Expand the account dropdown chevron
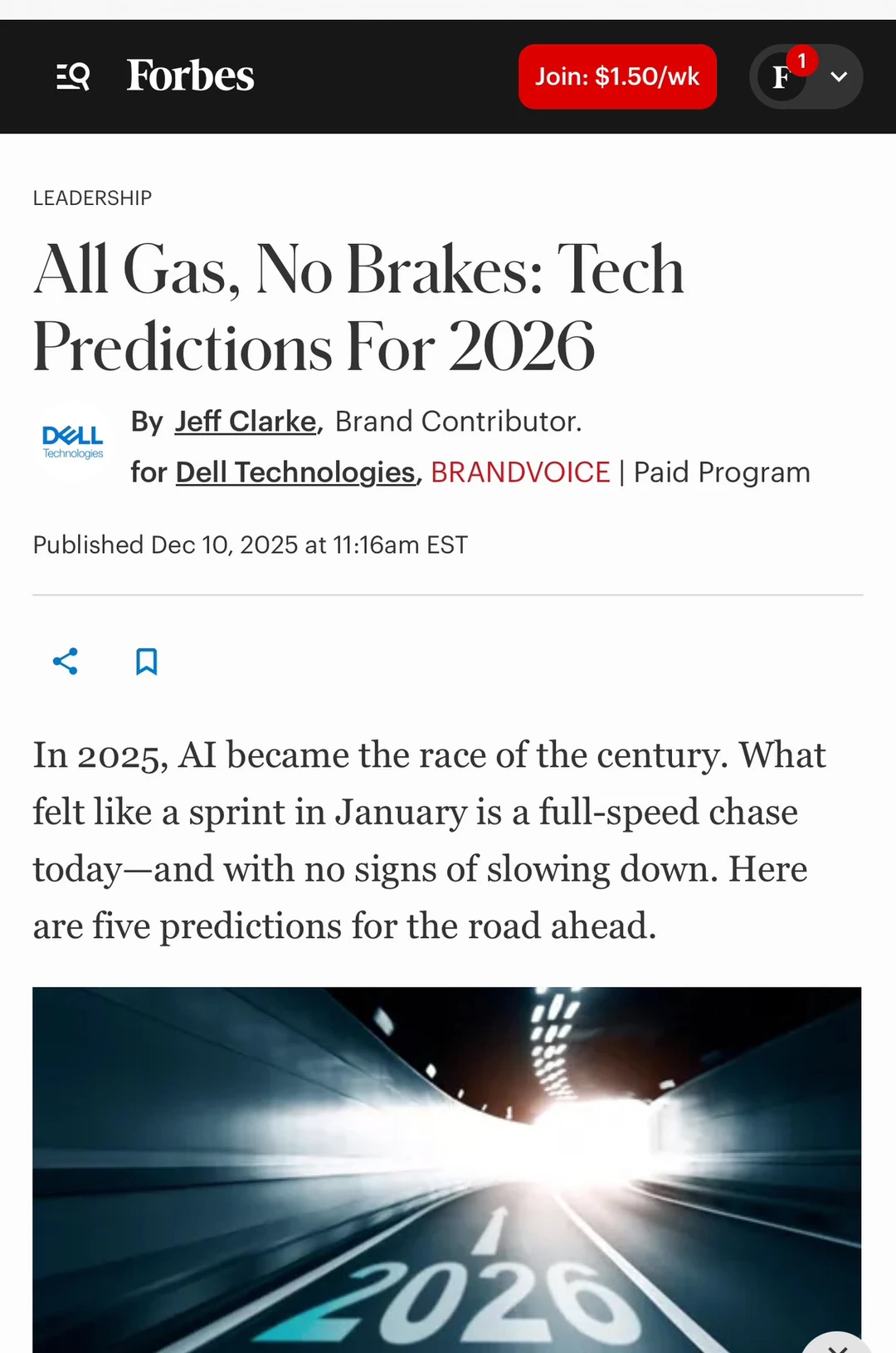 point(839,77)
